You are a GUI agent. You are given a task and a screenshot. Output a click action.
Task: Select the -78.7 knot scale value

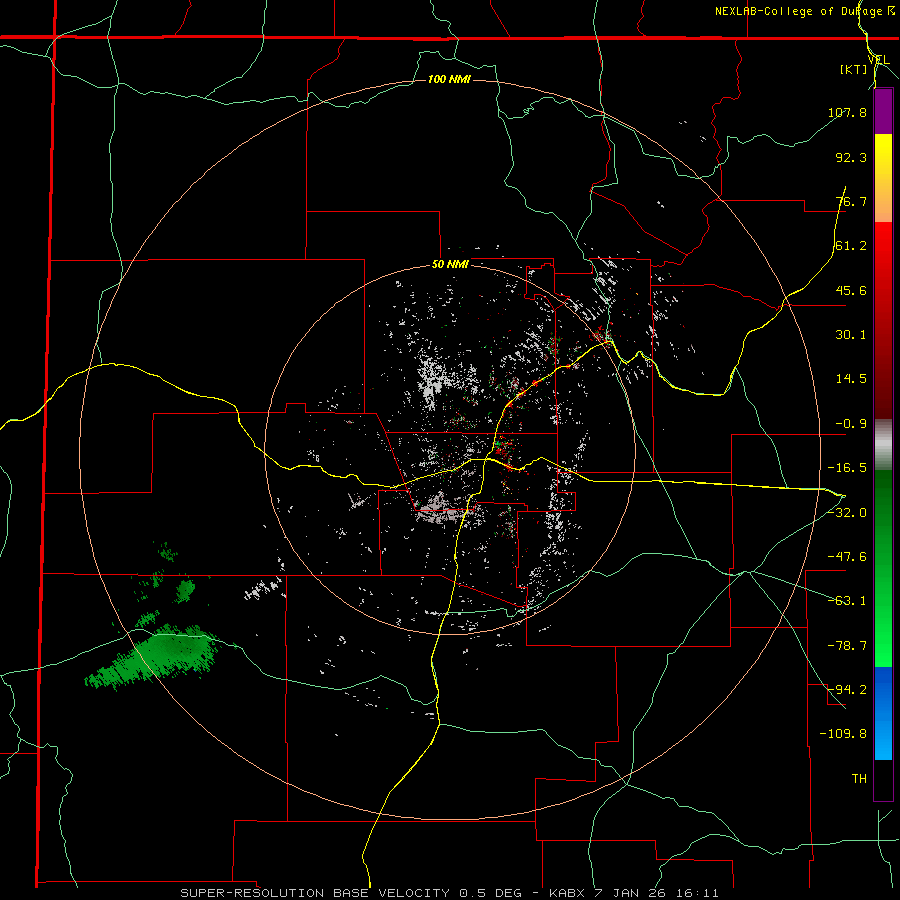[x=847, y=646]
